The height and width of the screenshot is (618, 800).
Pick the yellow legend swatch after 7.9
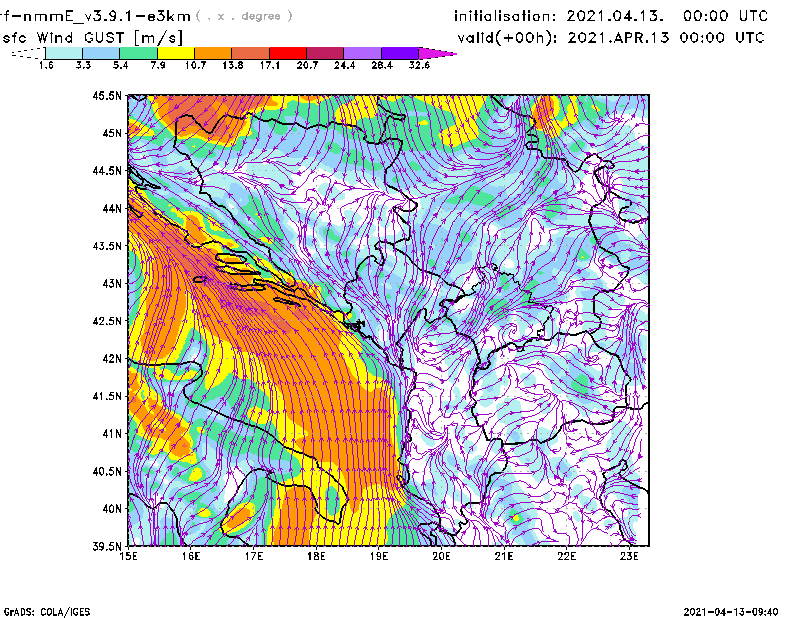coord(176,53)
